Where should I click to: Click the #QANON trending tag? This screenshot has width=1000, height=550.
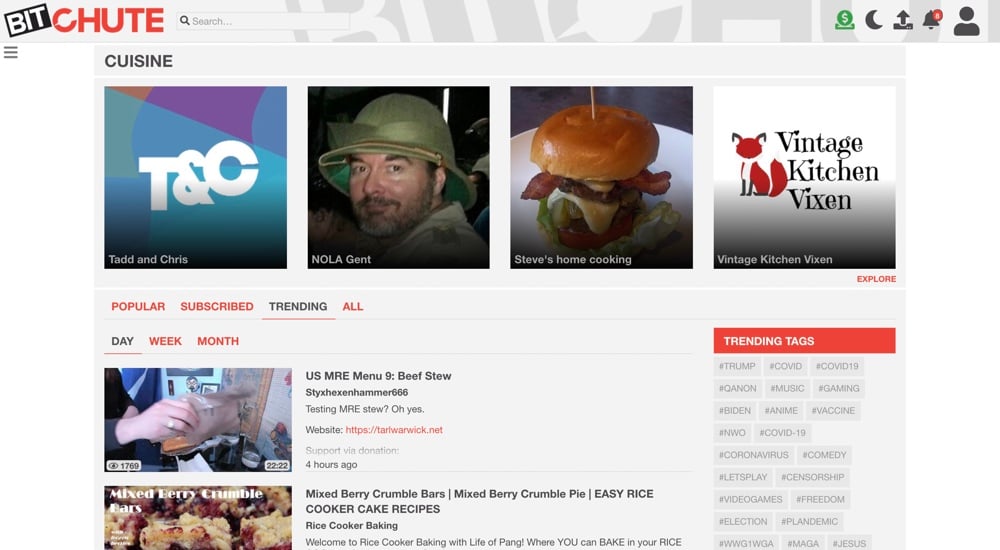pyautogui.click(x=738, y=389)
